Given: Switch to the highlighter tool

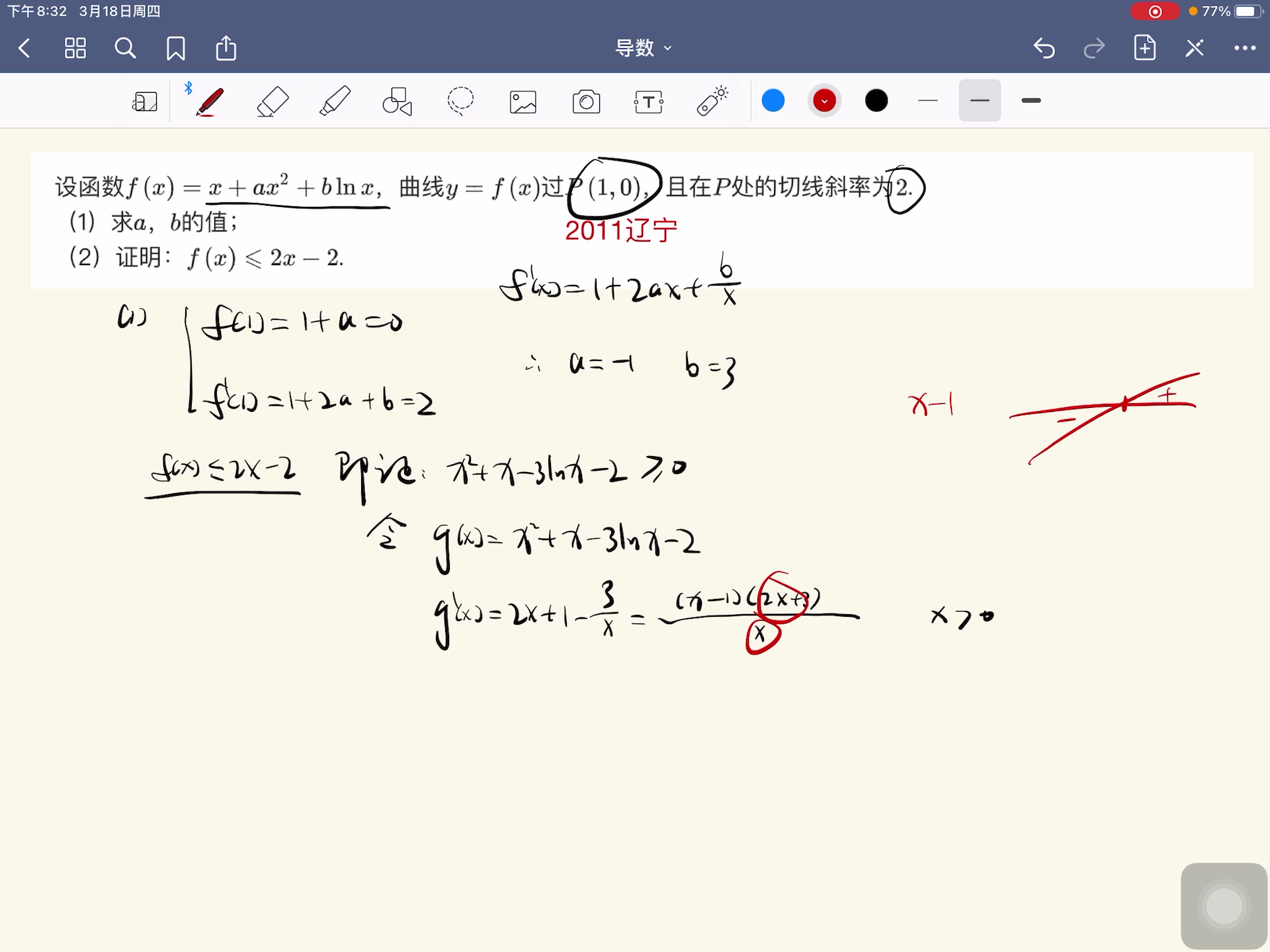Looking at the screenshot, I should pos(335,100).
